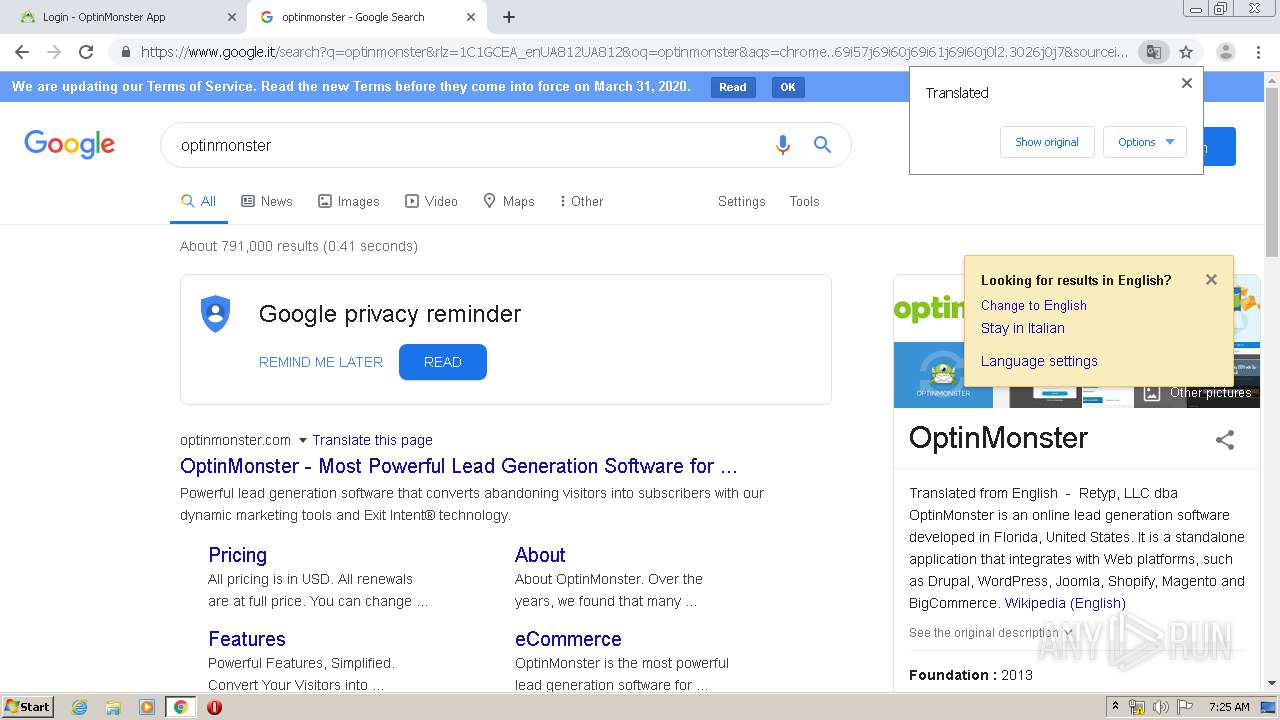Switch to the Maps tab

click(x=509, y=201)
